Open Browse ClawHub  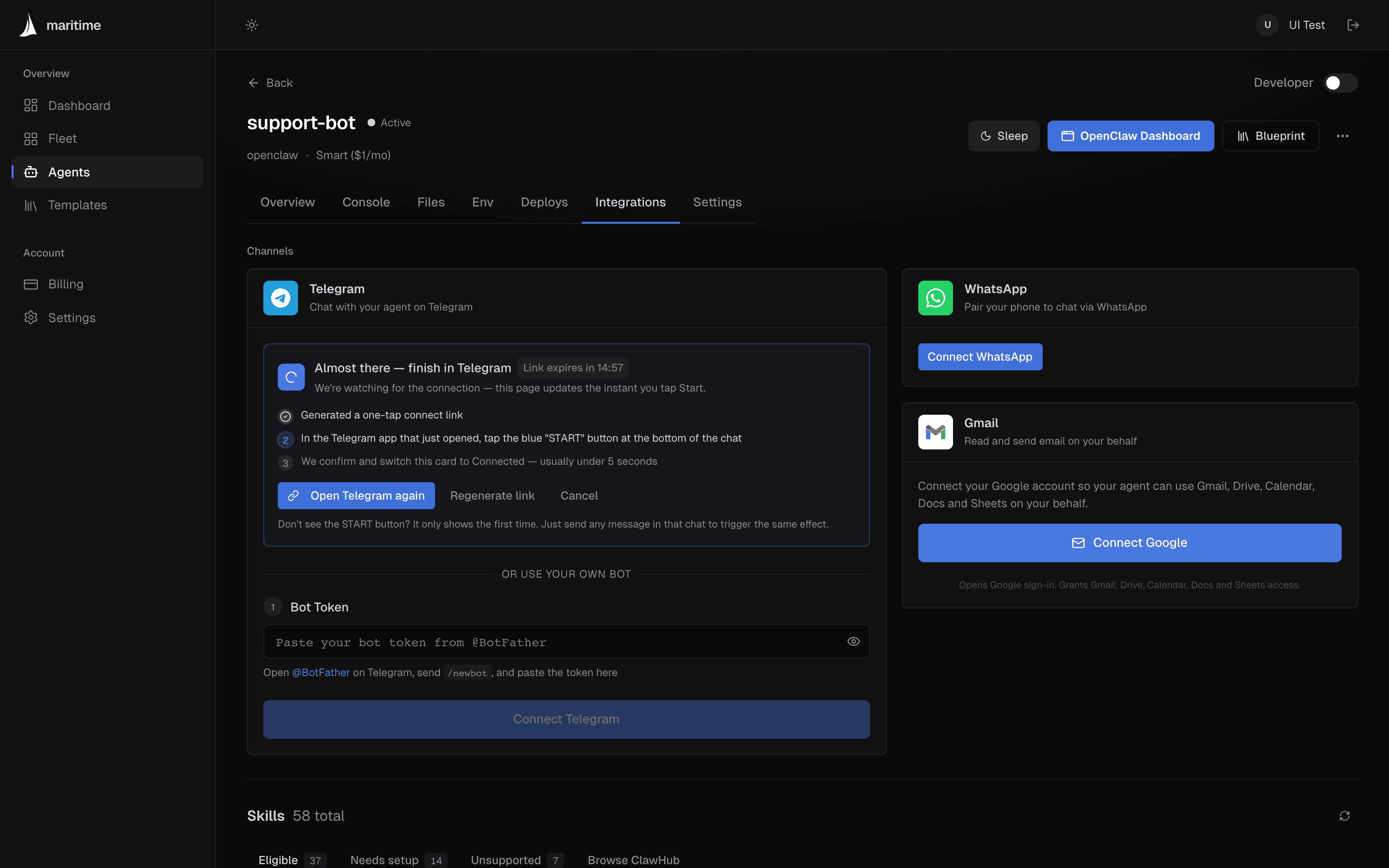click(633, 860)
